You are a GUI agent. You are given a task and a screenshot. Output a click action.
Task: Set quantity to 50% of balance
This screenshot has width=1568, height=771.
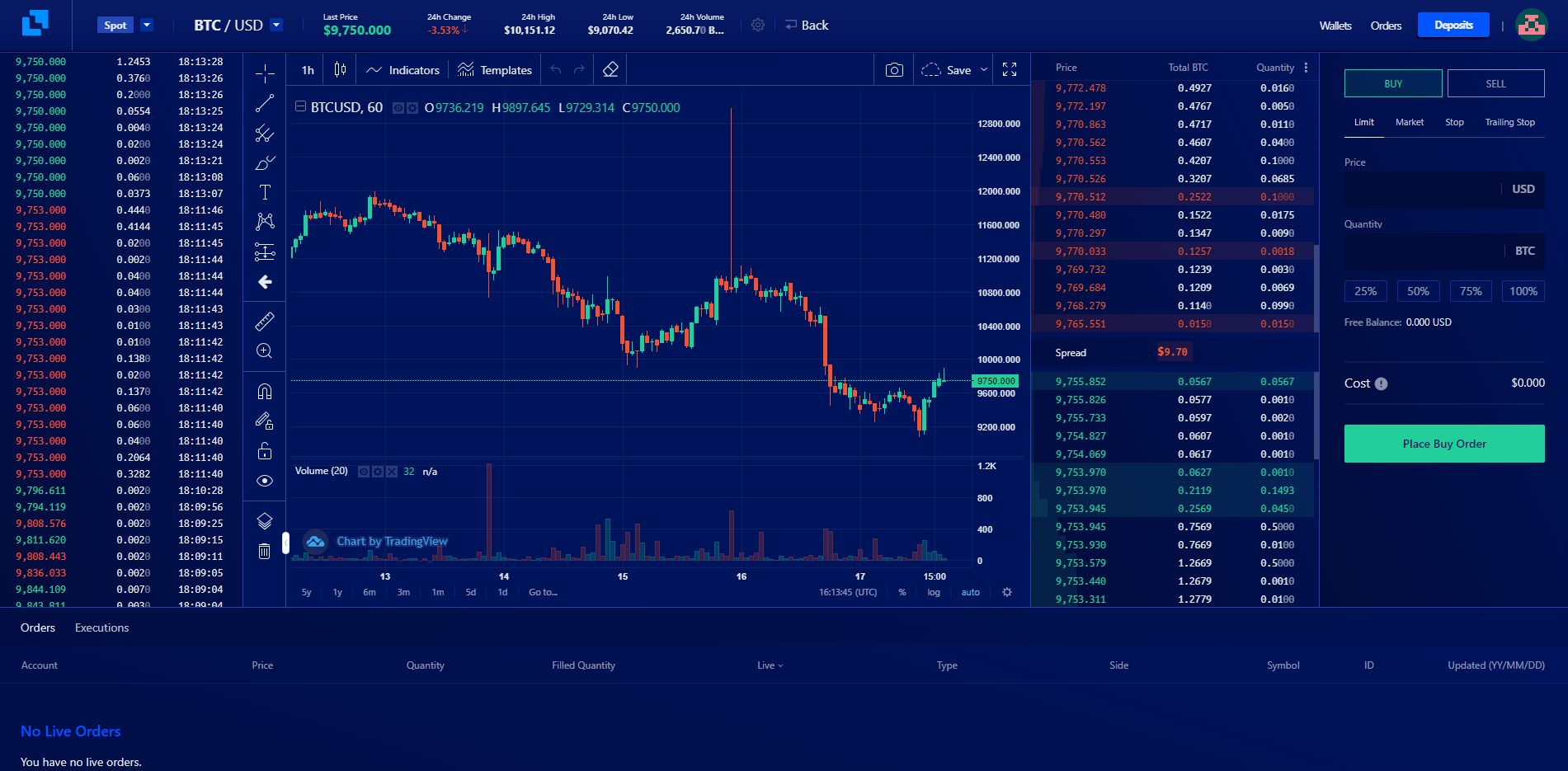1419,291
